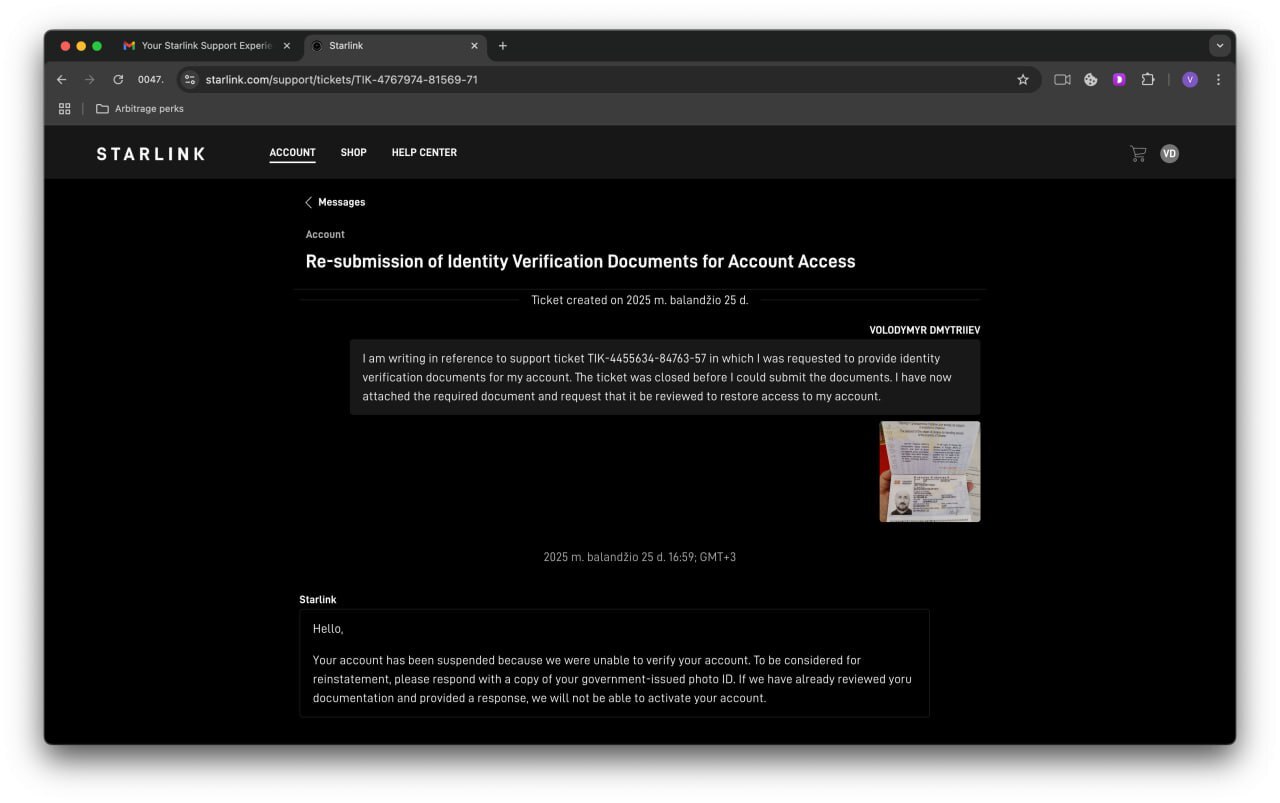Image resolution: width=1280 pixels, height=803 pixels.
Task: Select the HELP CENTER menu item
Action: click(x=424, y=153)
